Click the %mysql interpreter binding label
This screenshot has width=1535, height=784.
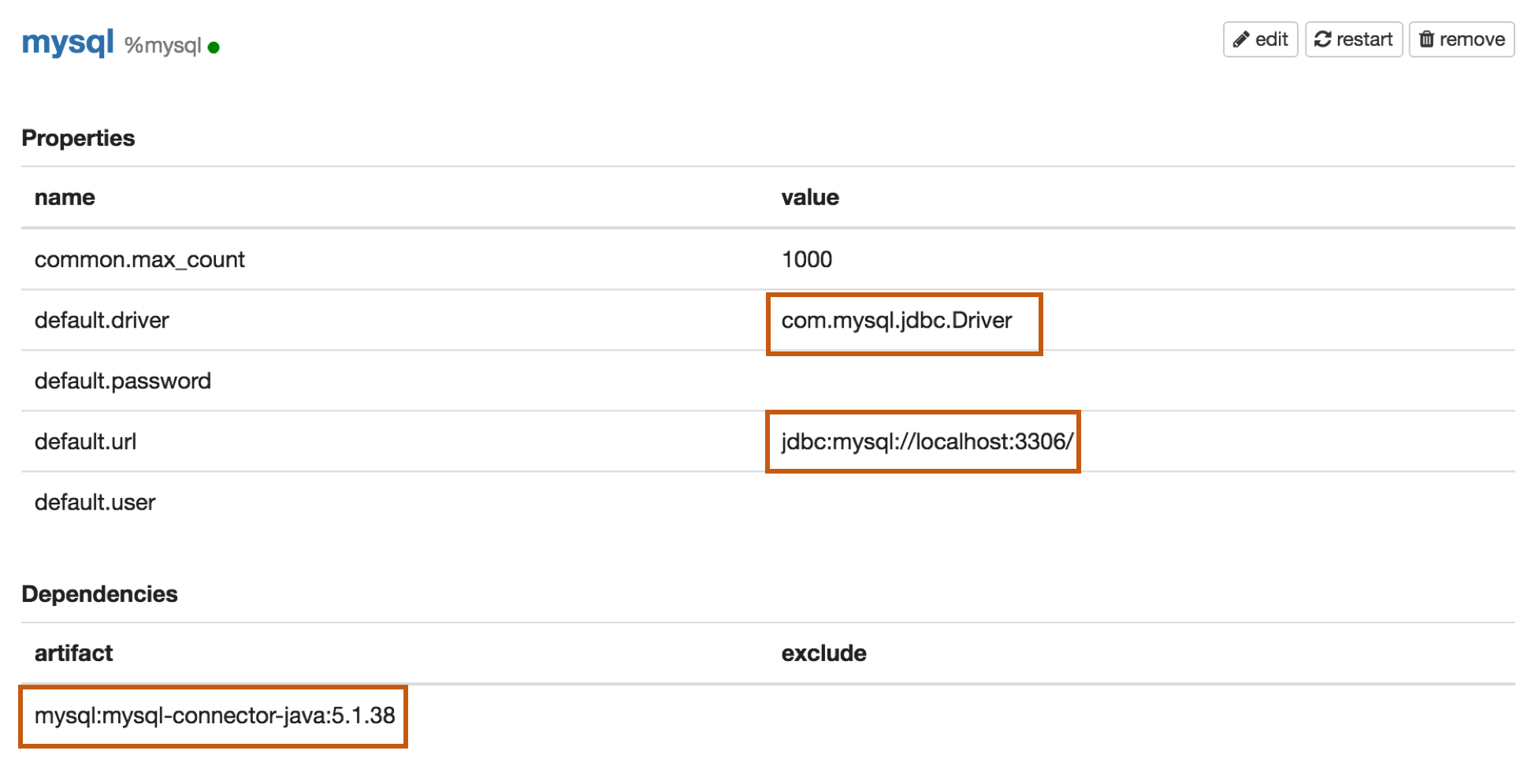tap(163, 46)
